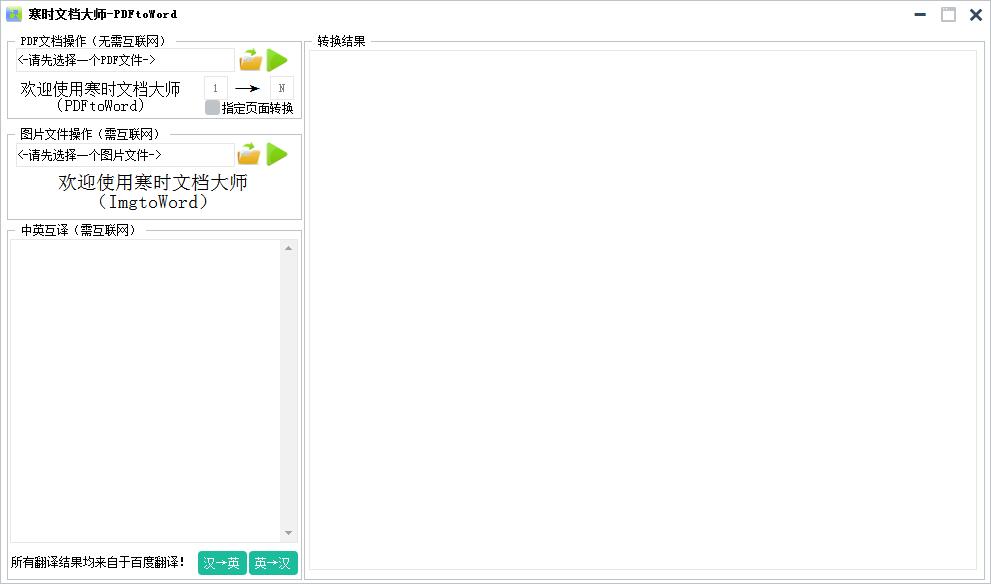Click the 所有翻译结果均来自于百度翻译 notice text

98,562
